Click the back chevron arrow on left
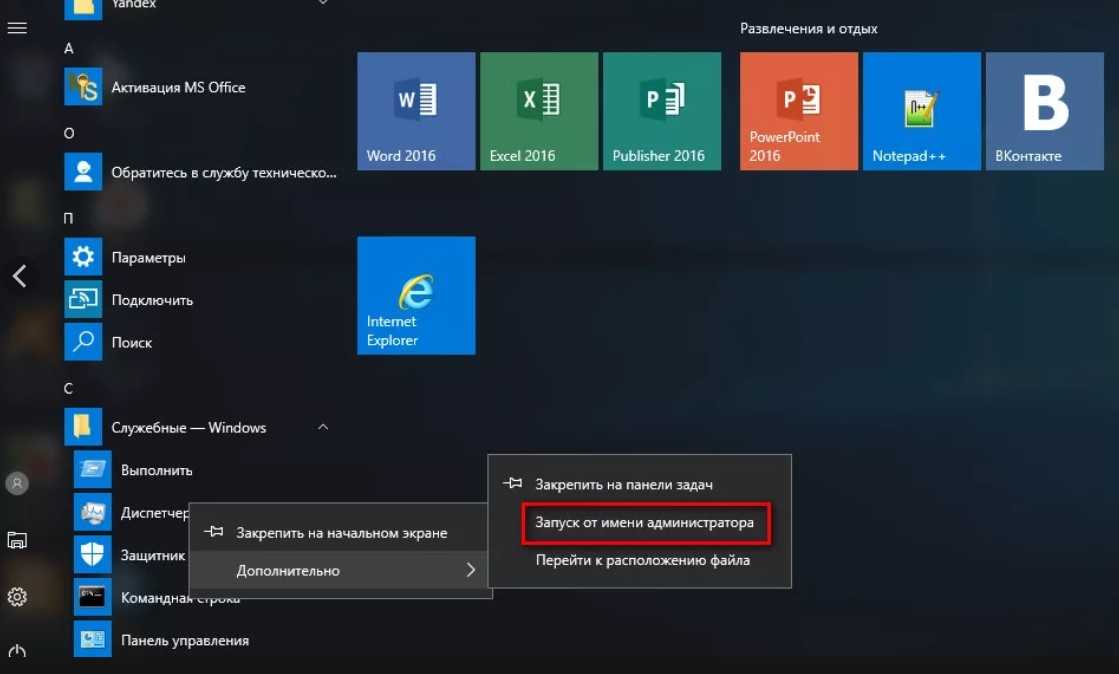The image size is (1119, 674). (x=19, y=276)
